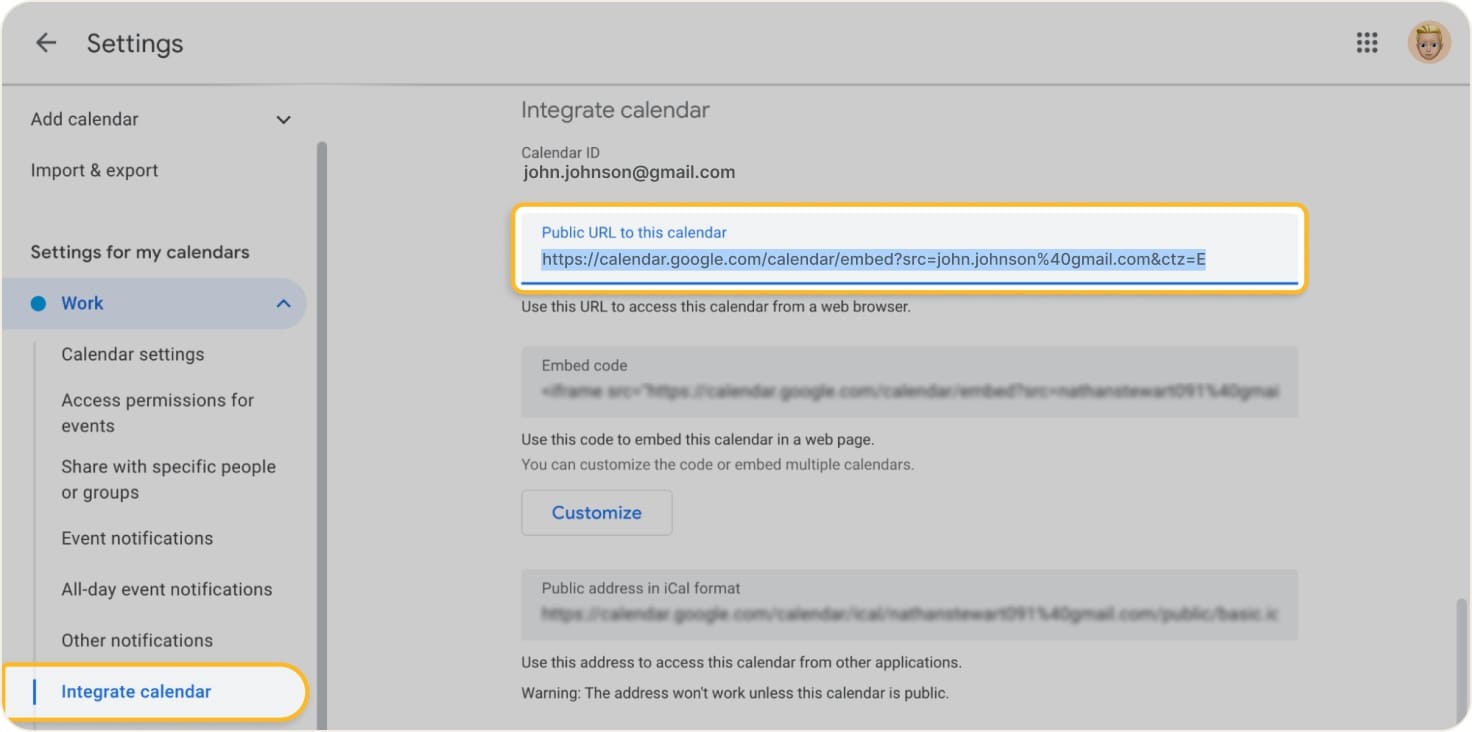Screen dimensions: 1472x732
Task: Open the account profile avatar
Action: click(x=1429, y=43)
